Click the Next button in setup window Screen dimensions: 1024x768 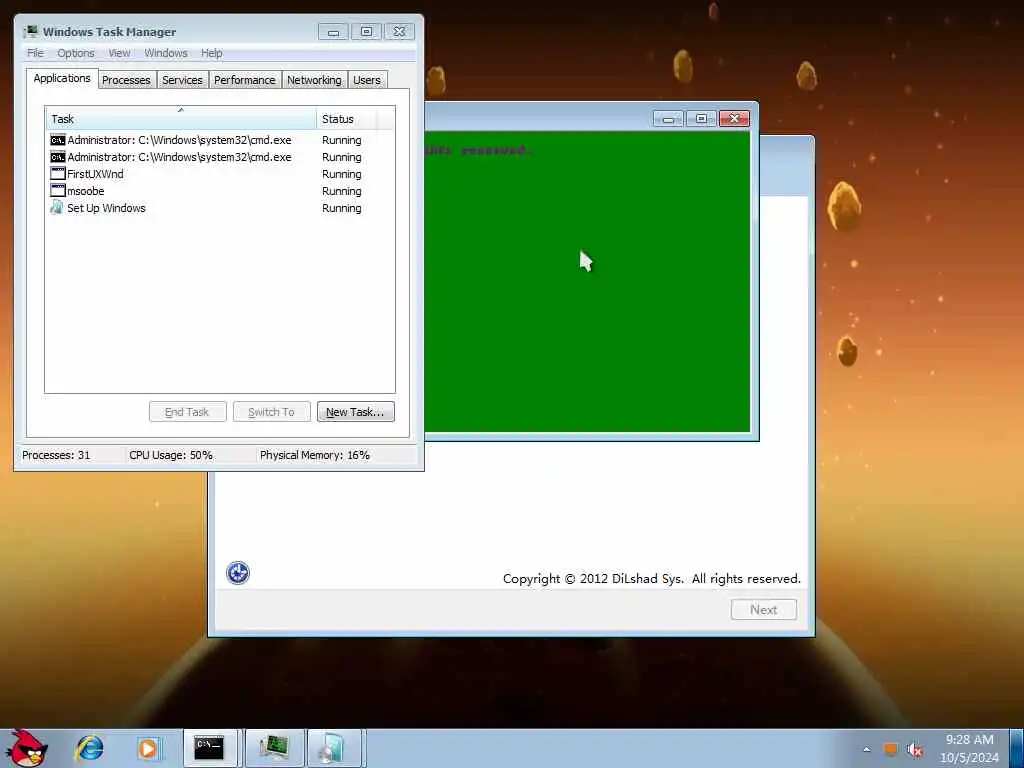click(763, 609)
